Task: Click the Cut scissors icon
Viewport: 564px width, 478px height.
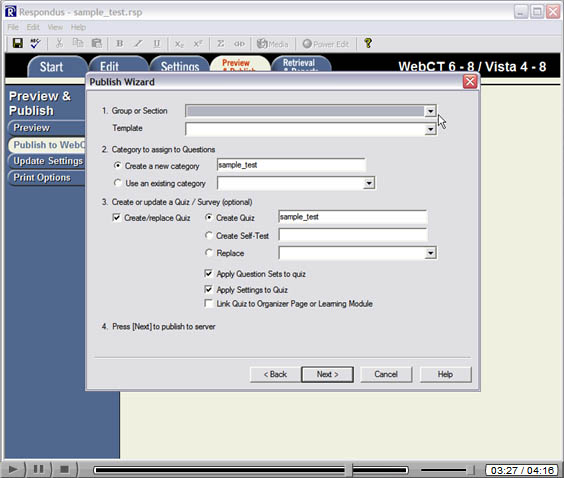Action: coord(59,44)
